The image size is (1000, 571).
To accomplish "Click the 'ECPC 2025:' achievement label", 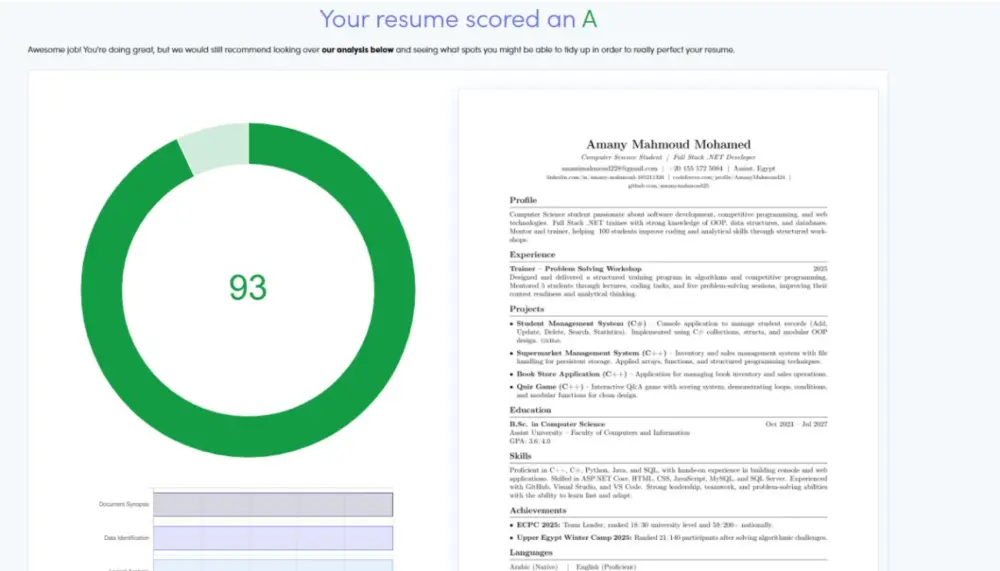I will pyautogui.click(x=538, y=525).
